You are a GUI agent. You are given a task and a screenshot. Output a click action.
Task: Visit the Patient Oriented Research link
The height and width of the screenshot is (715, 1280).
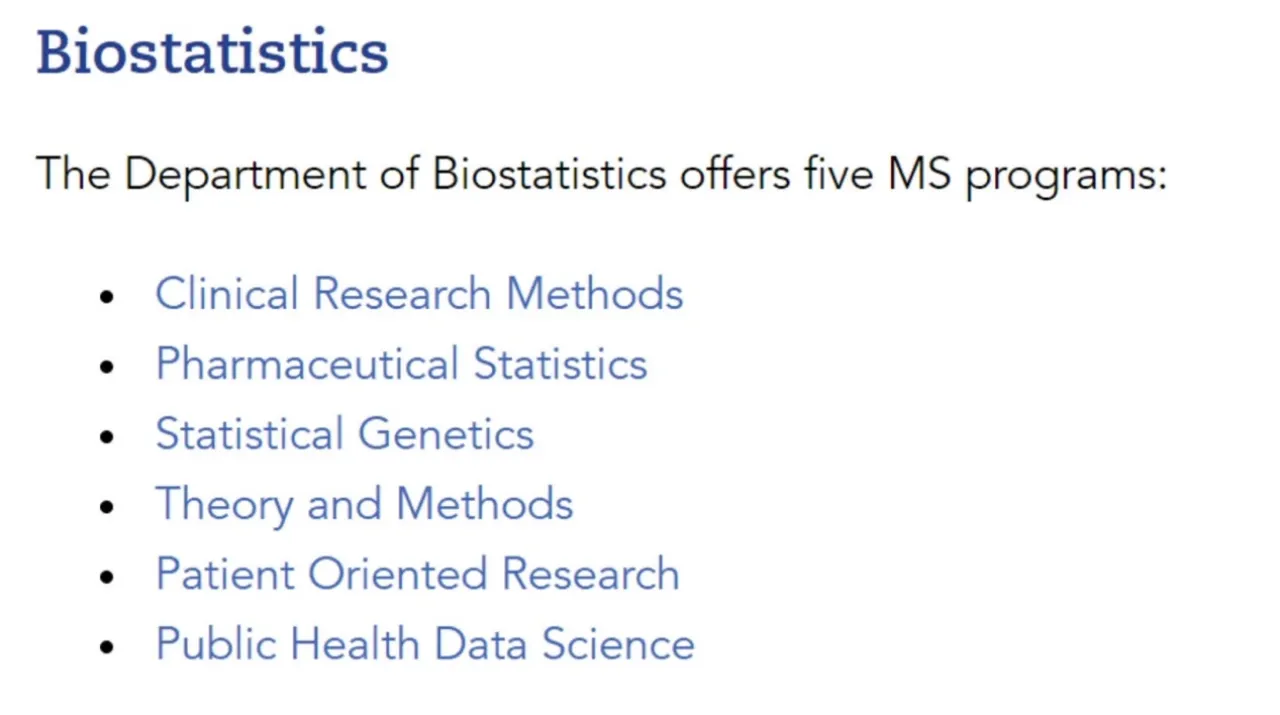(x=417, y=574)
